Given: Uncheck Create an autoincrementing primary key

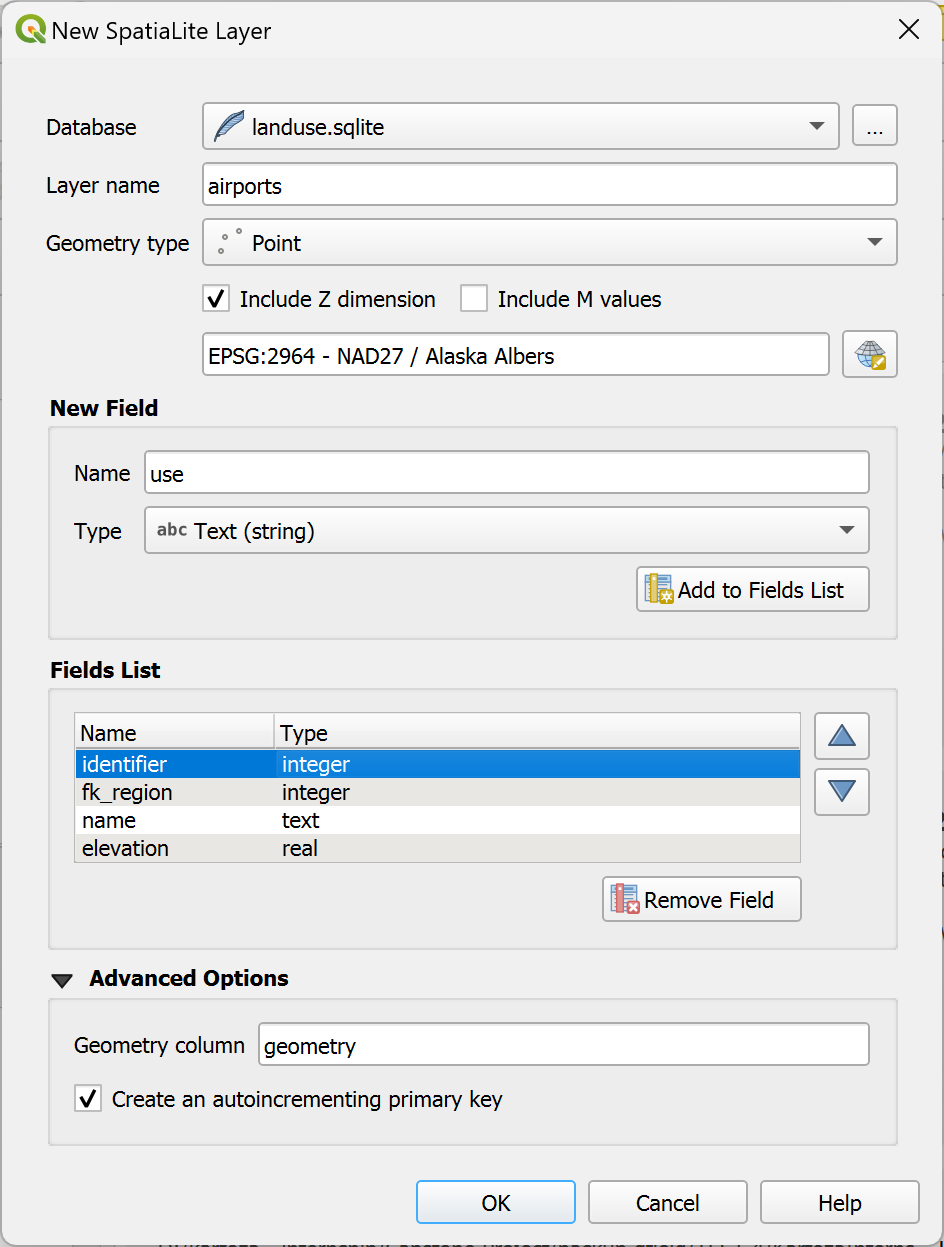Looking at the screenshot, I should [x=89, y=1100].
